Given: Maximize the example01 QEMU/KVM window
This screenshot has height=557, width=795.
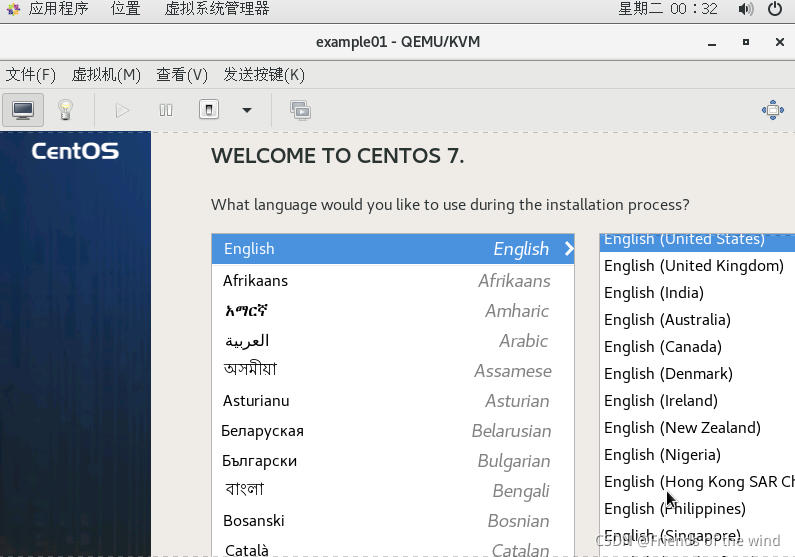Looking at the screenshot, I should tap(745, 42).
